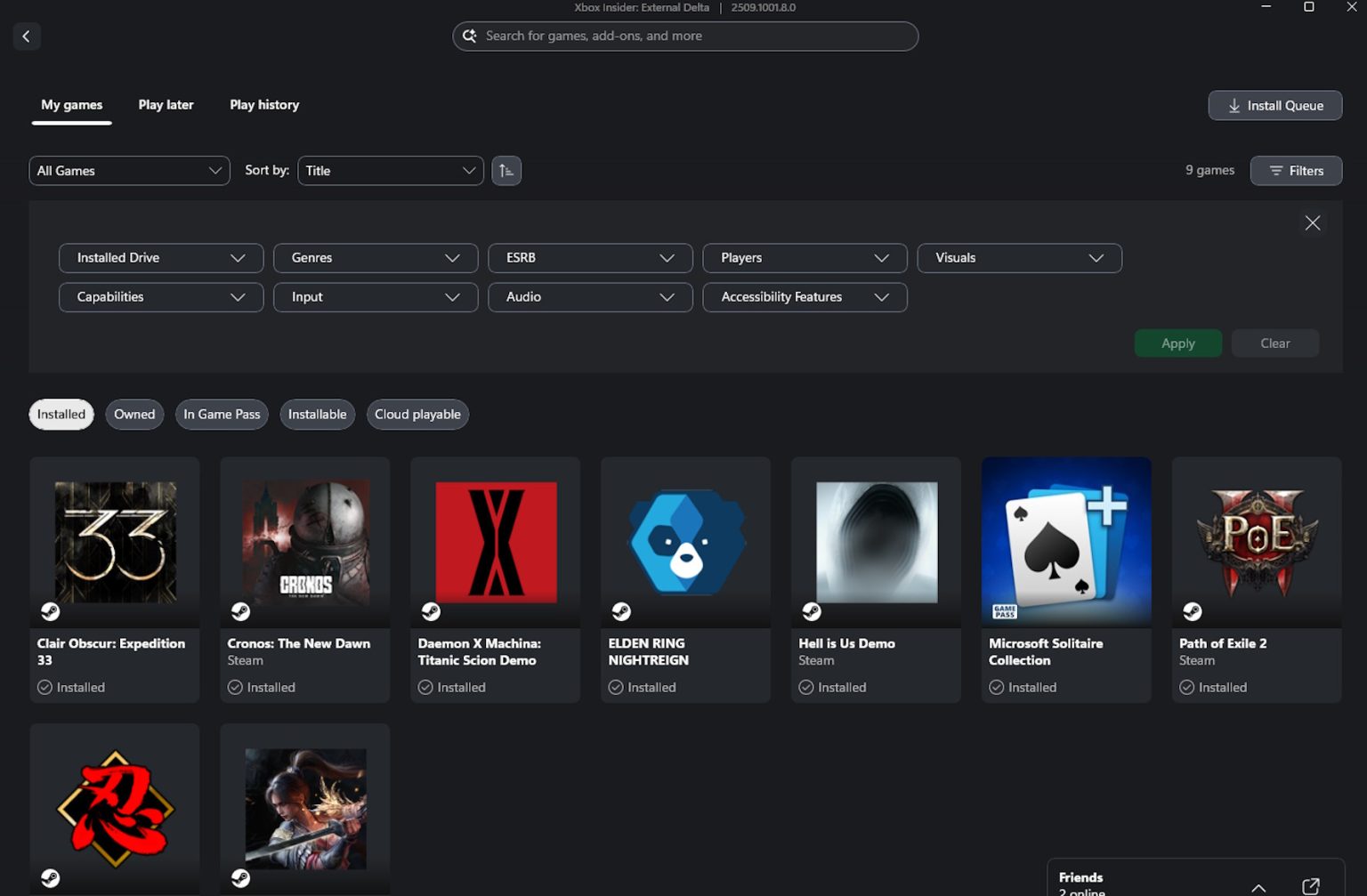Open the Friends panel in a new window
This screenshot has height=896, width=1367.
pyautogui.click(x=1306, y=886)
